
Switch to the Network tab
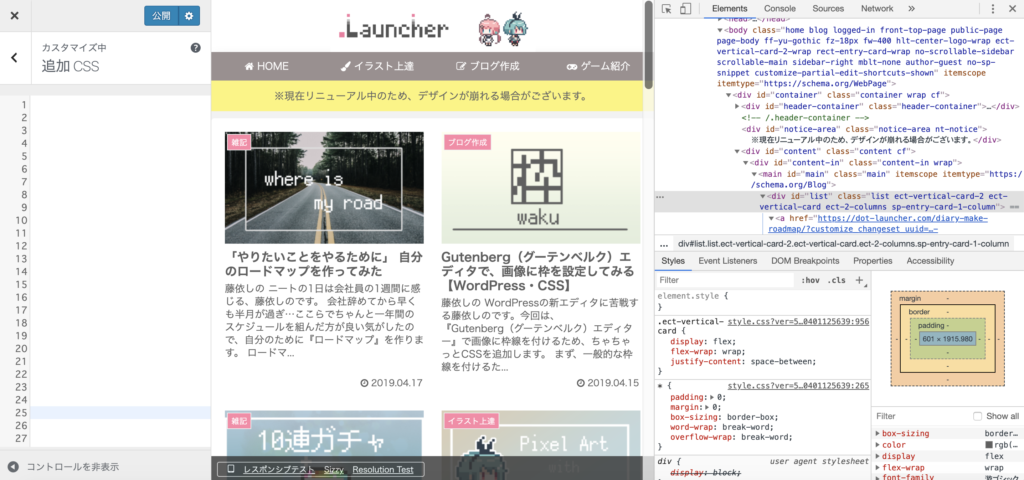[x=876, y=8]
